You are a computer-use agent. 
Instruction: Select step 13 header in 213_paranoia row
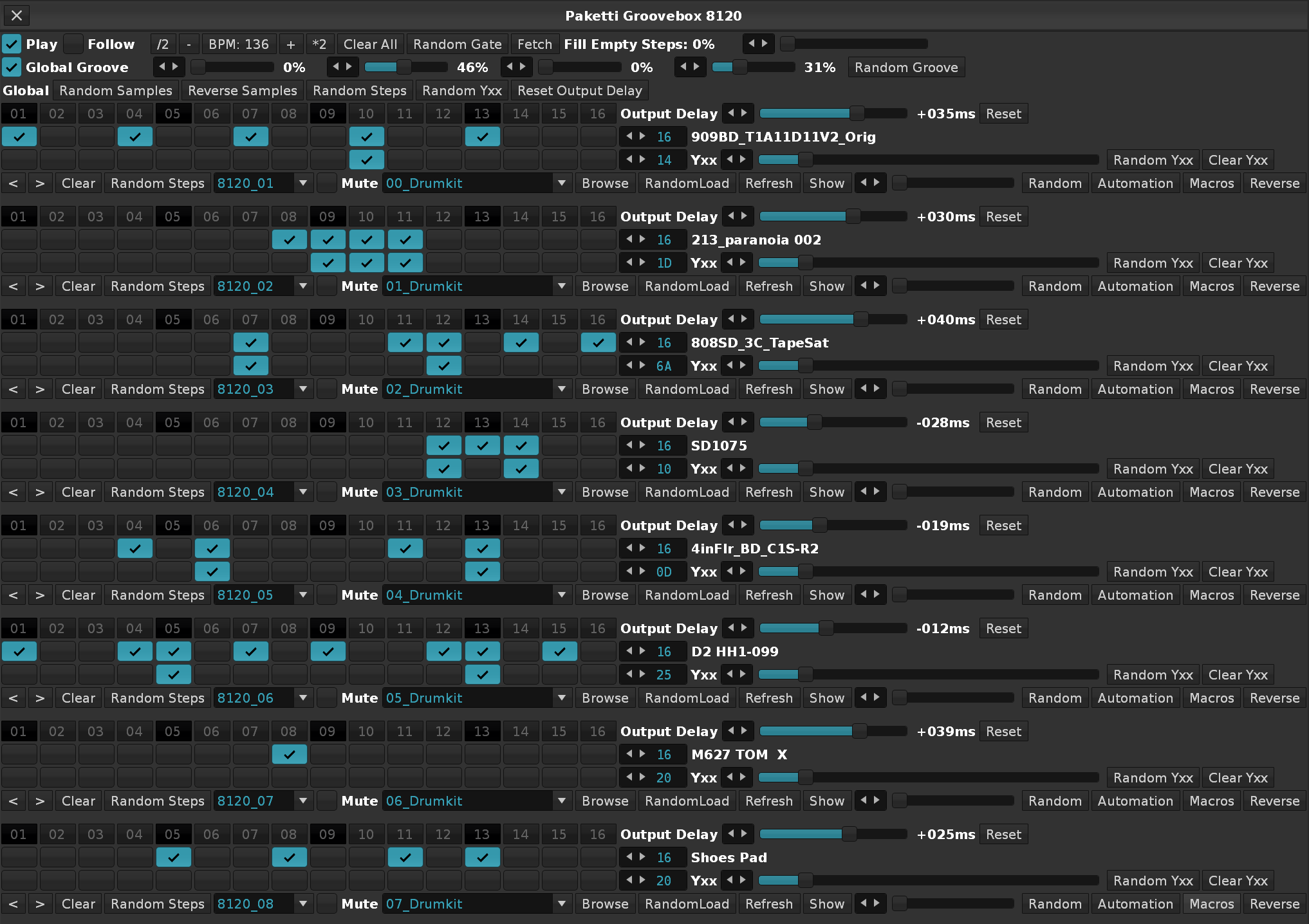pos(481,217)
